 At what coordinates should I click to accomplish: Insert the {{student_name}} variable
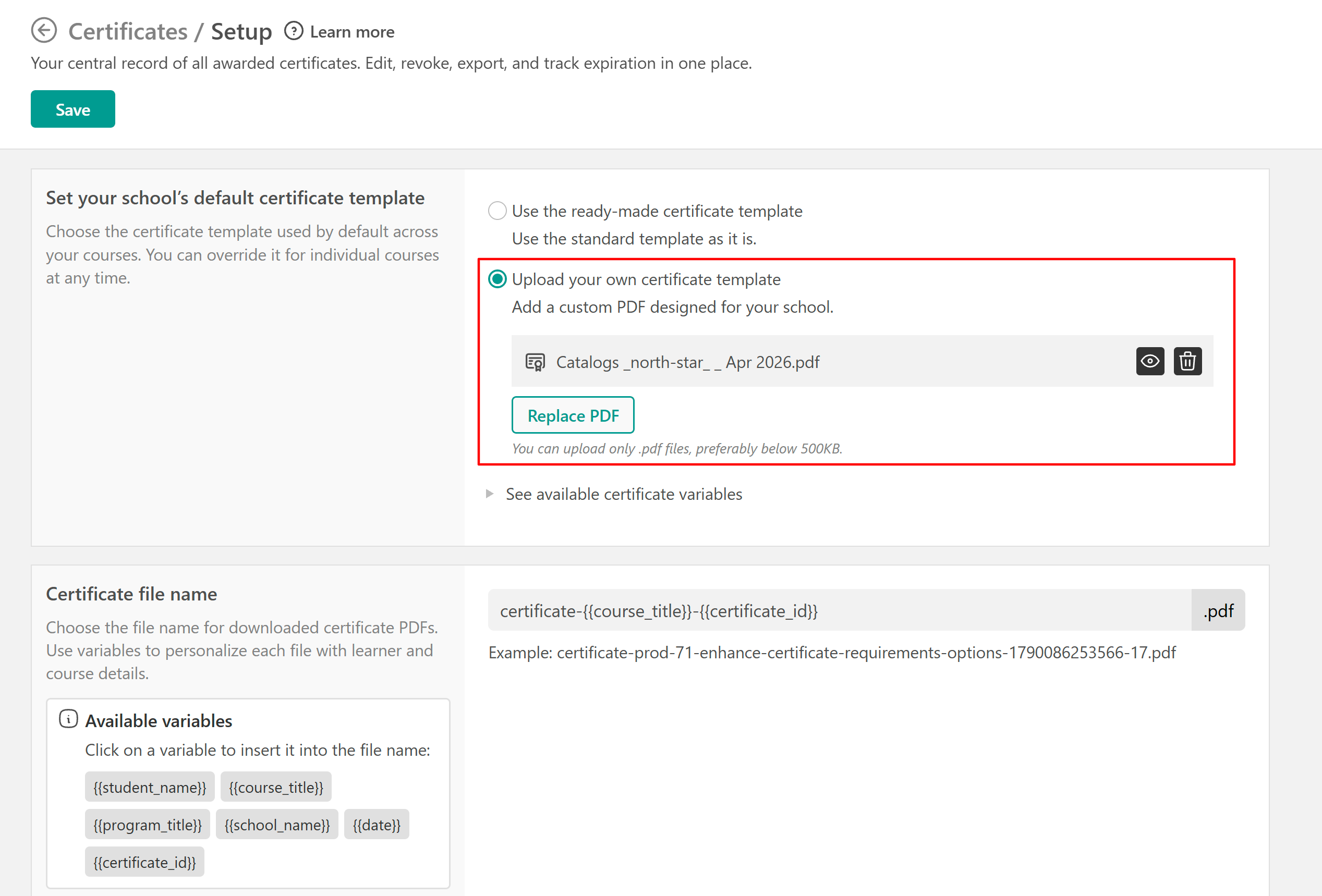pyautogui.click(x=150, y=788)
